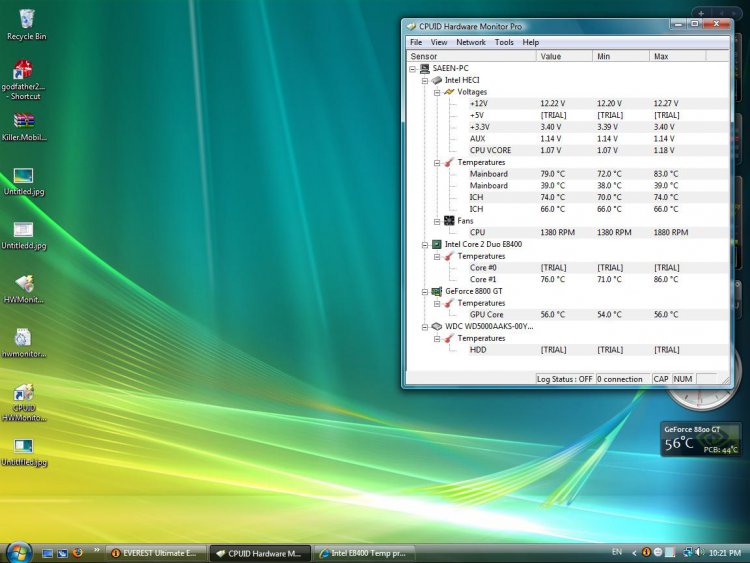The width and height of the screenshot is (750, 563).
Task: Select the Untitled.jpg desktop file
Action: pos(24,182)
